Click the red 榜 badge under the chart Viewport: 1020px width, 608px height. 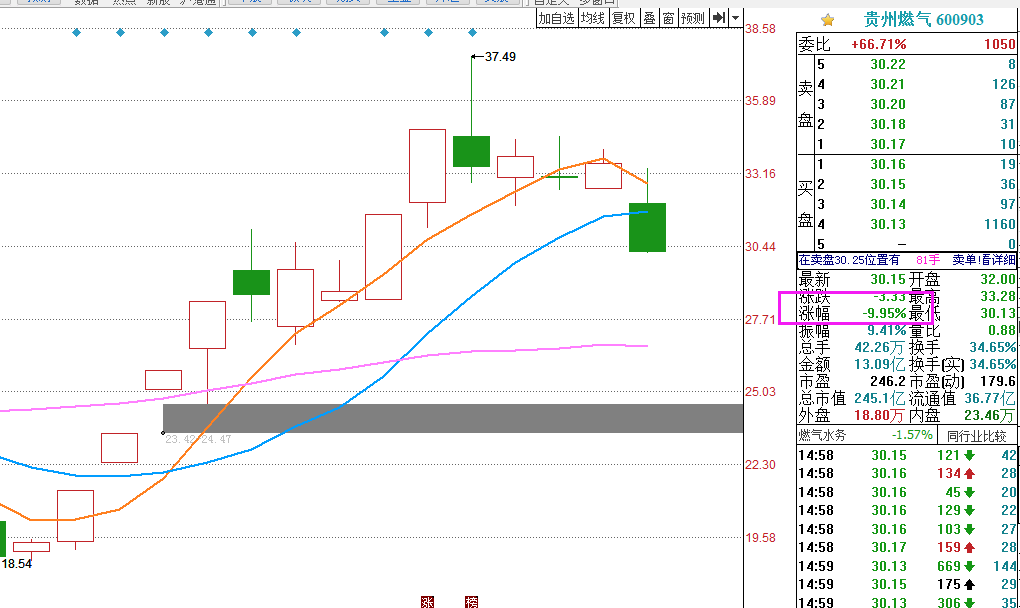472,601
